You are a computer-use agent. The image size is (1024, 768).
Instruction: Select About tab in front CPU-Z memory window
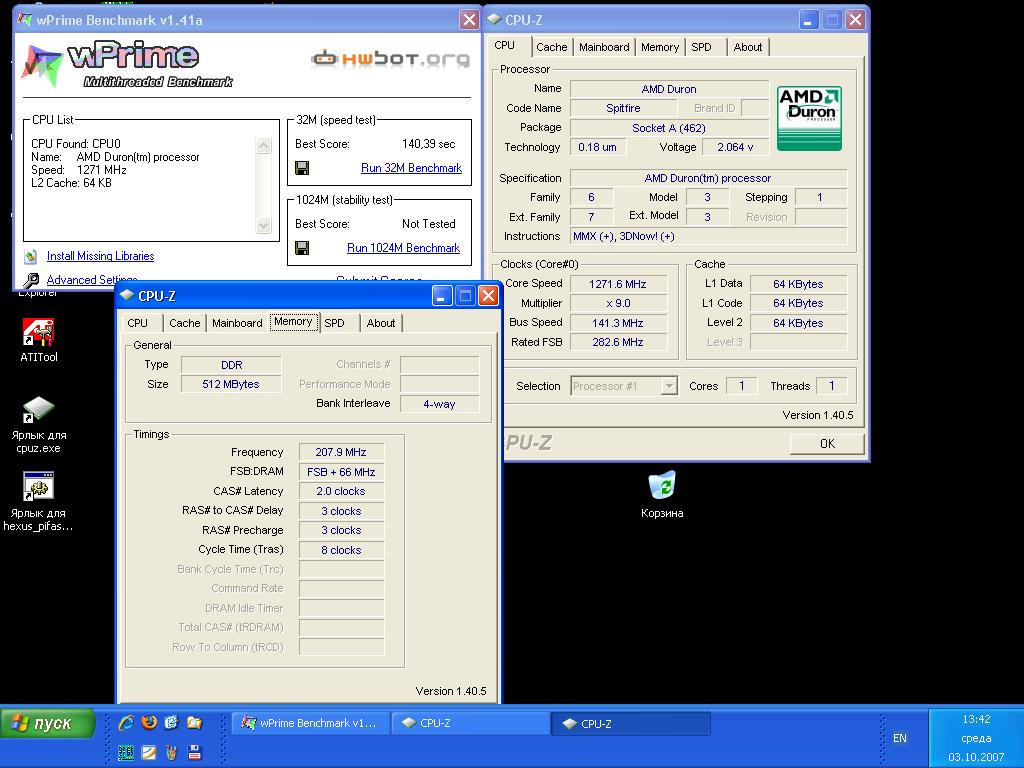click(381, 323)
